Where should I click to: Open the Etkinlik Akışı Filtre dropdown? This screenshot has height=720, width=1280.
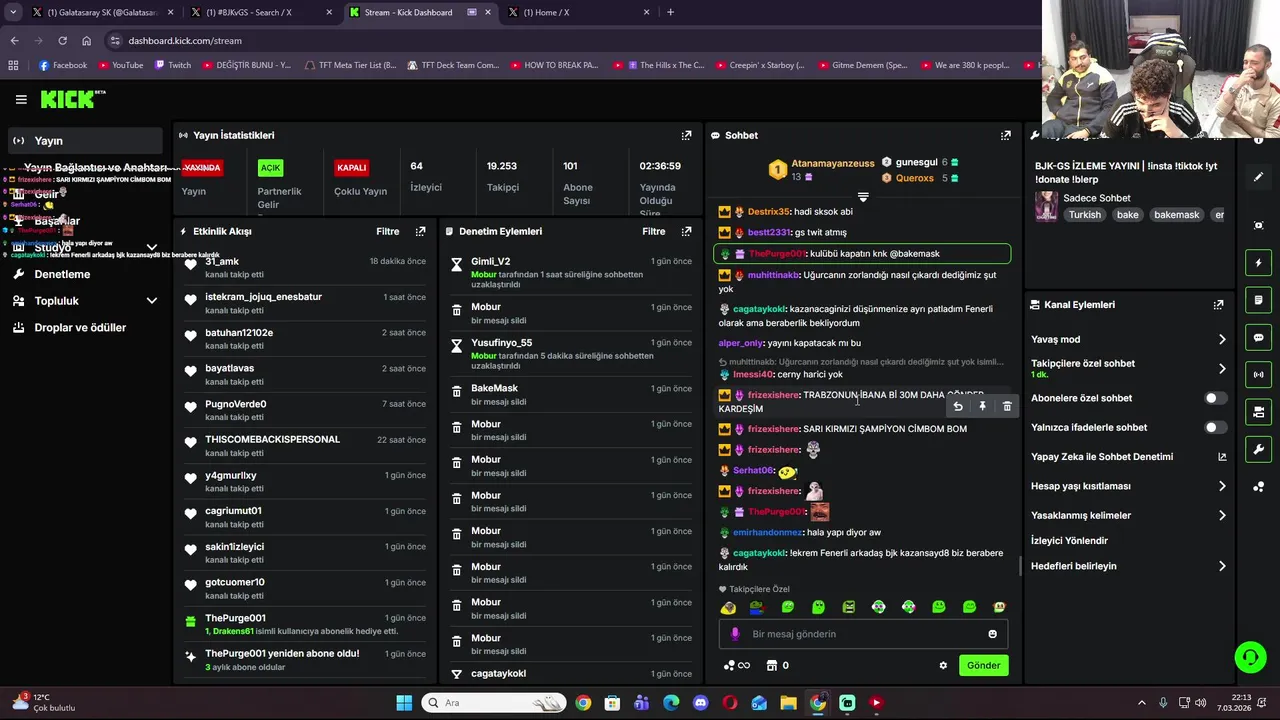point(388,231)
